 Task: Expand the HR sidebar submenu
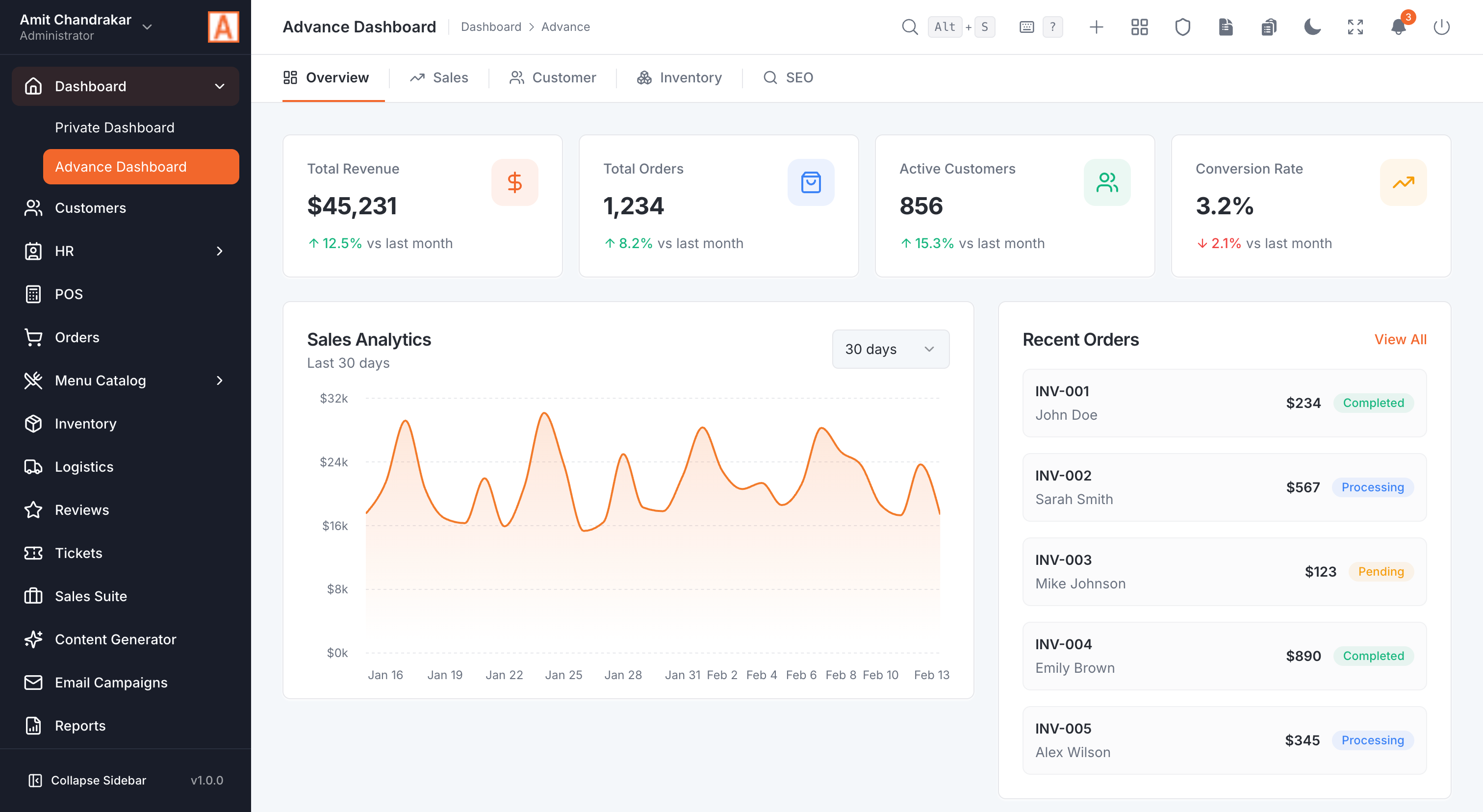click(219, 251)
